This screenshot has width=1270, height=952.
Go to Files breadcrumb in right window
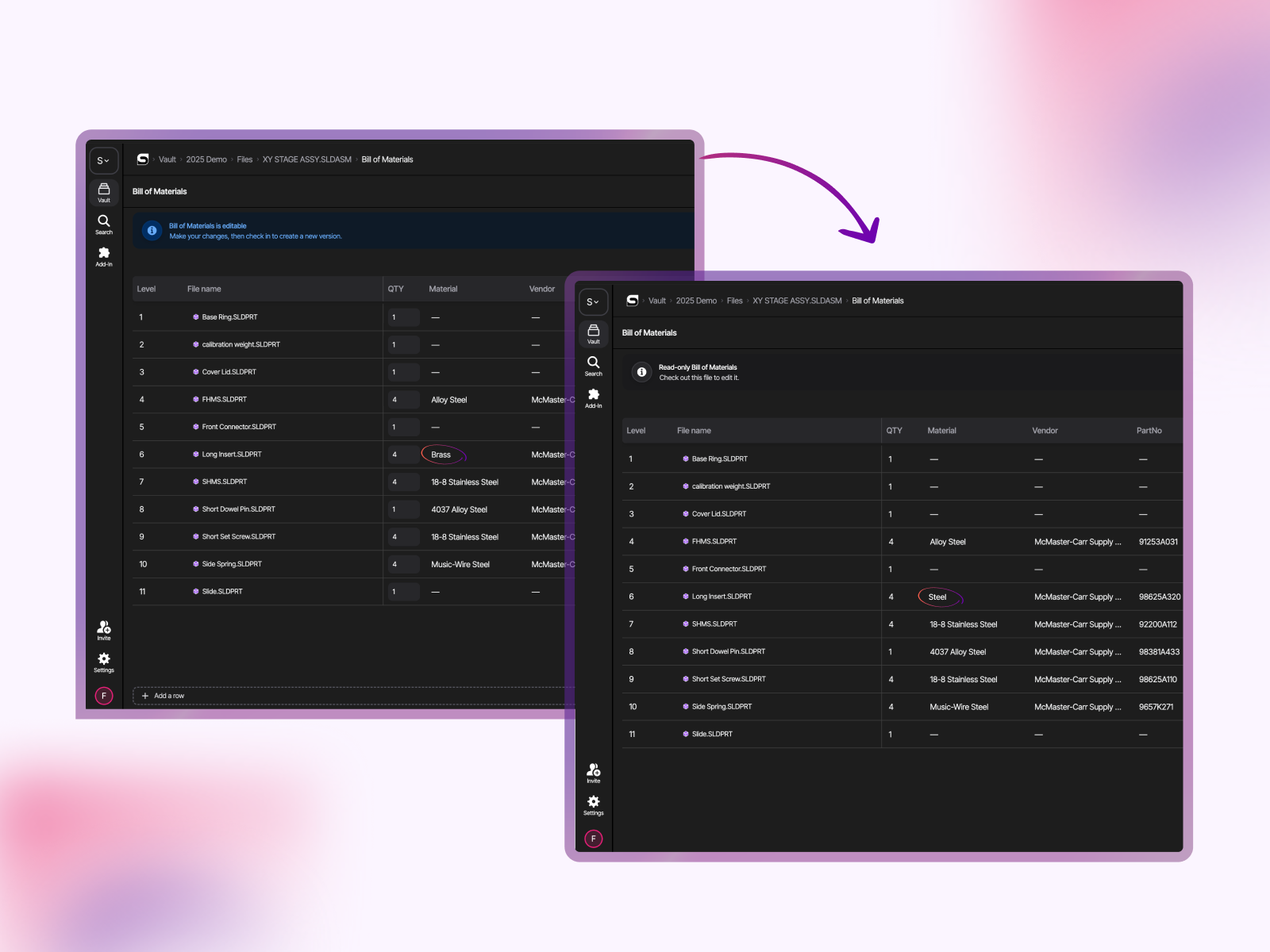point(735,301)
